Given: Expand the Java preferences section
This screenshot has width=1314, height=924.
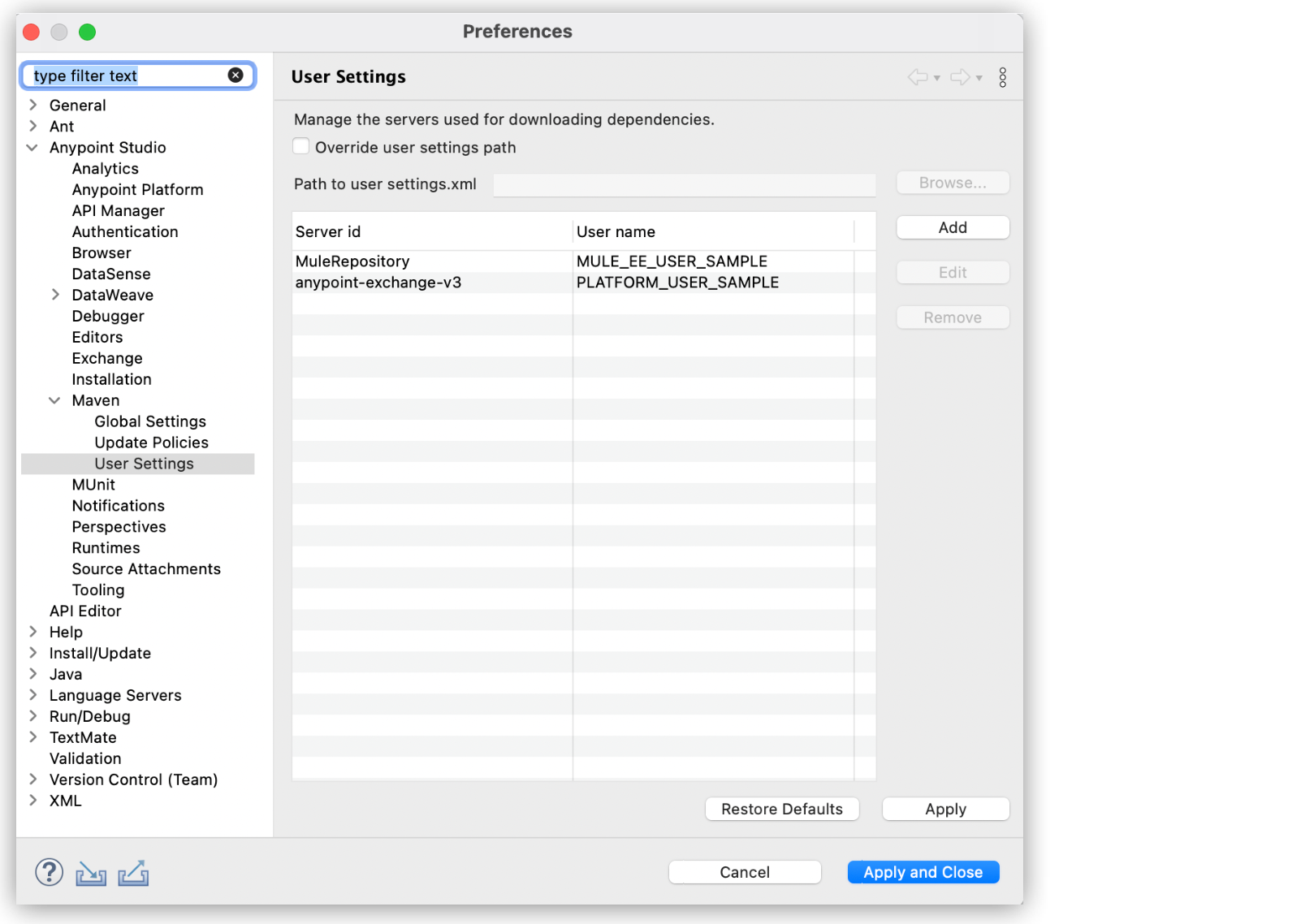Looking at the screenshot, I should point(32,674).
